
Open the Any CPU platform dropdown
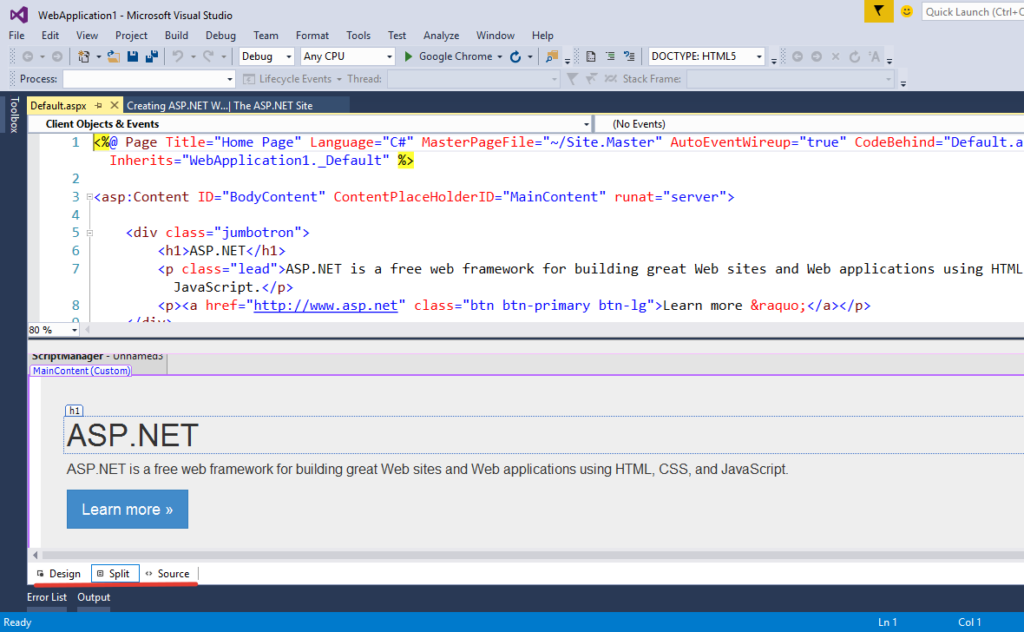pyautogui.click(x=347, y=56)
